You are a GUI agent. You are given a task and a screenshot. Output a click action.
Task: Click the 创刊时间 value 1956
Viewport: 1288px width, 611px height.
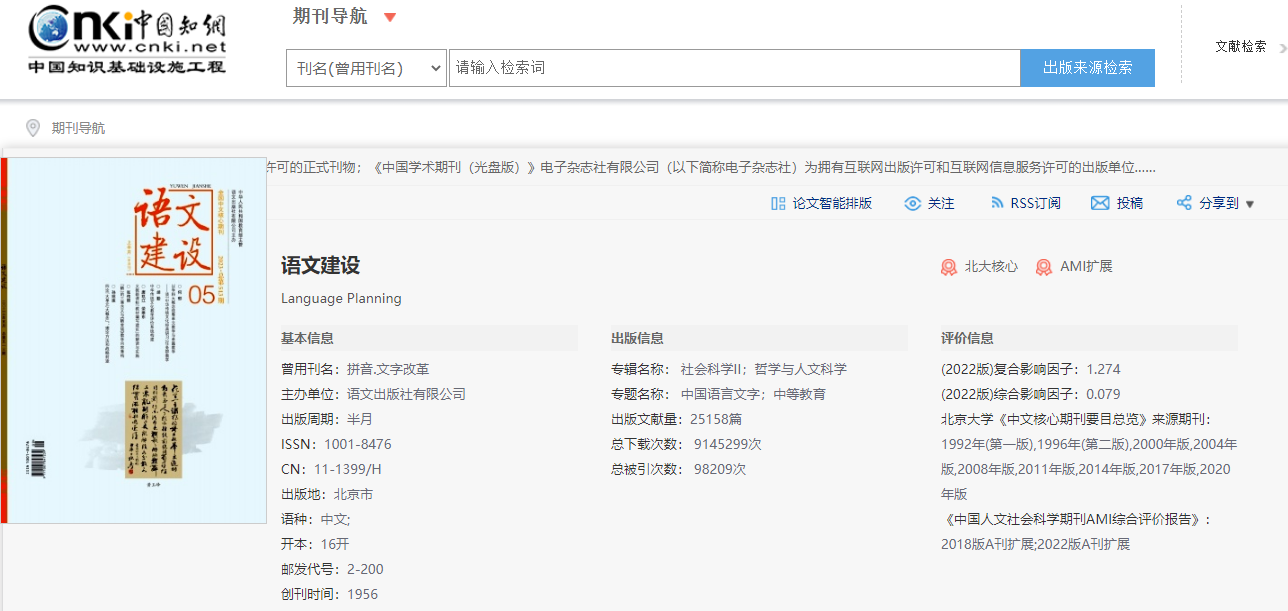(x=363, y=594)
